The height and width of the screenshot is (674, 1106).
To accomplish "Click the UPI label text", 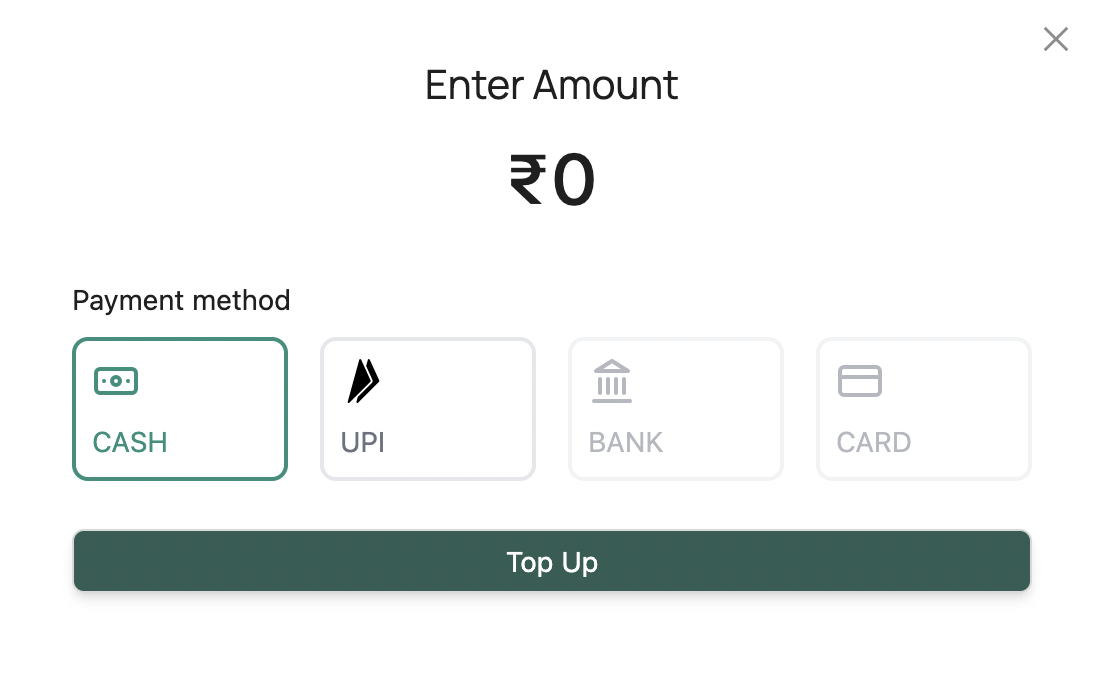I will click(362, 442).
